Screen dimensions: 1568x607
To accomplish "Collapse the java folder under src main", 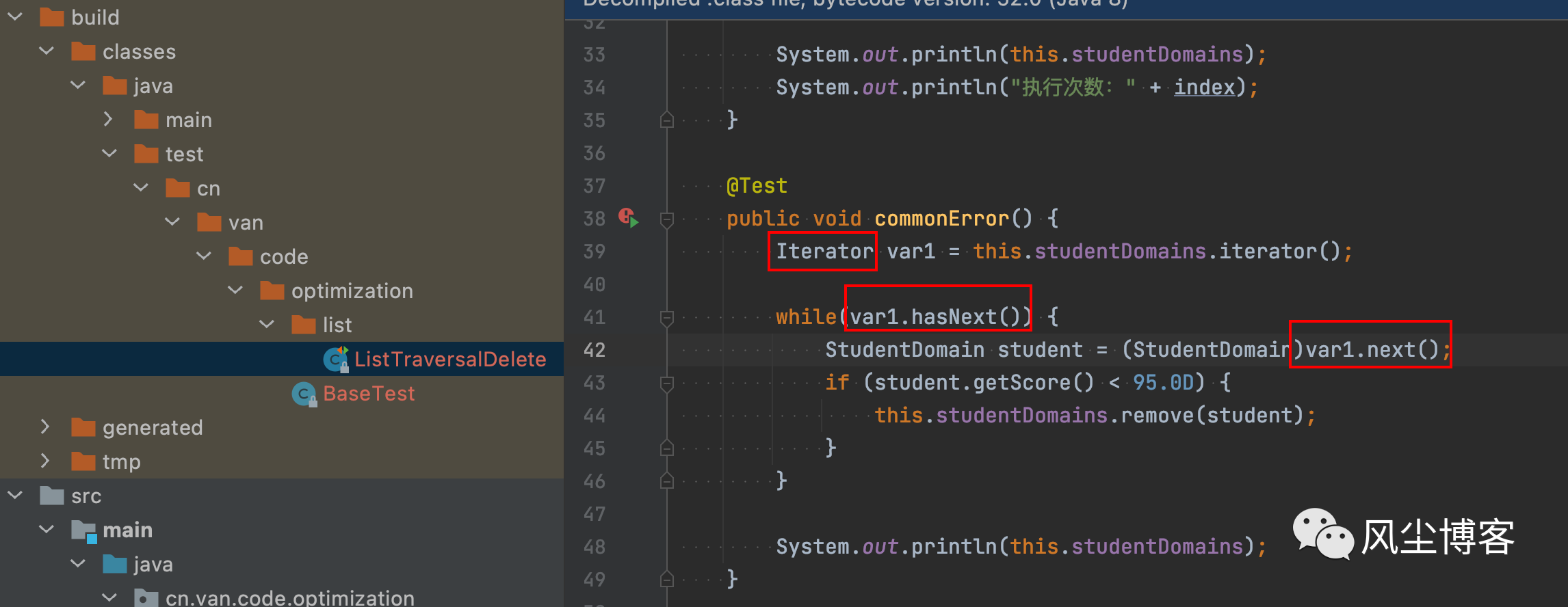I will click(78, 563).
